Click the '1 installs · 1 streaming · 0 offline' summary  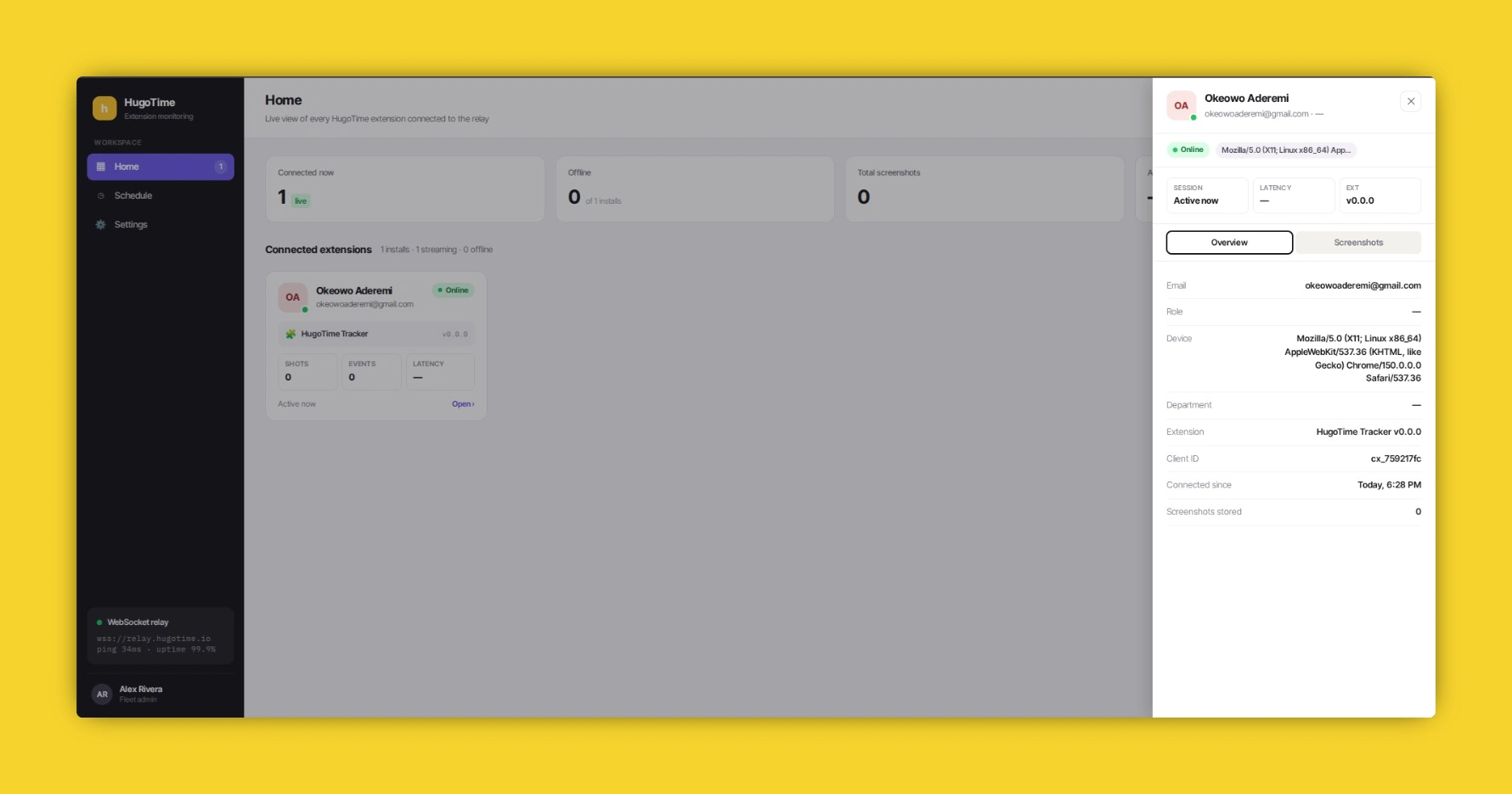click(437, 250)
